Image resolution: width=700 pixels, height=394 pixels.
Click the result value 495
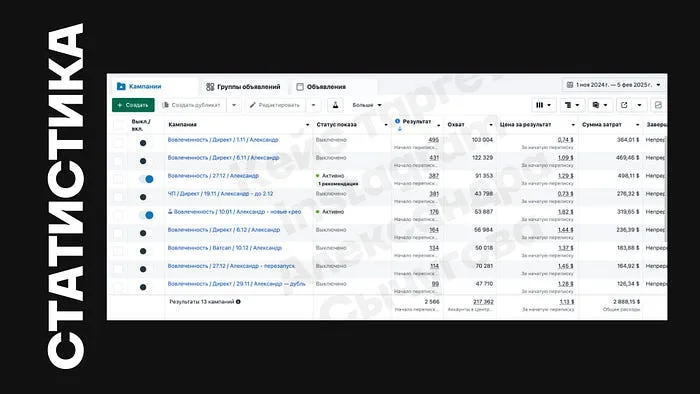(433, 140)
